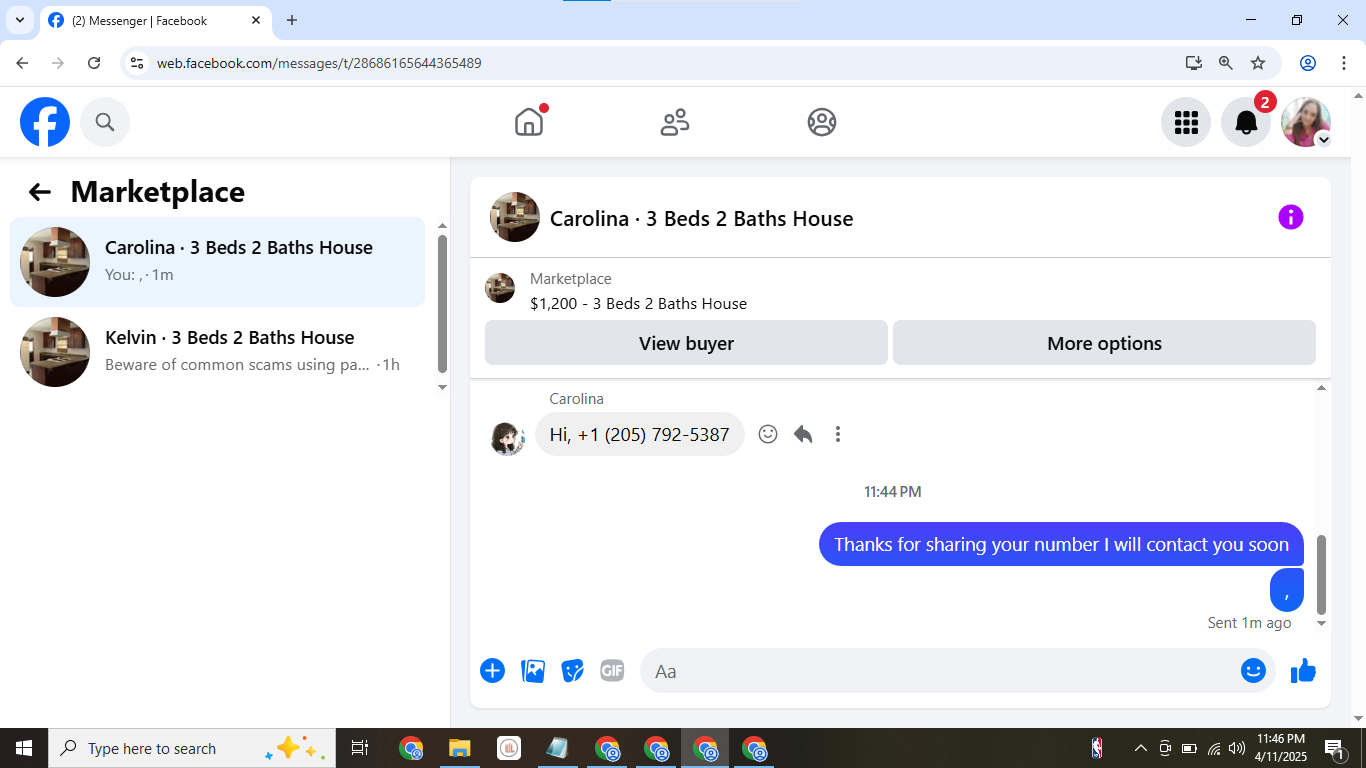Show hidden tray icons chevron
Image resolution: width=1366 pixels, height=768 pixels.
click(x=1140, y=748)
